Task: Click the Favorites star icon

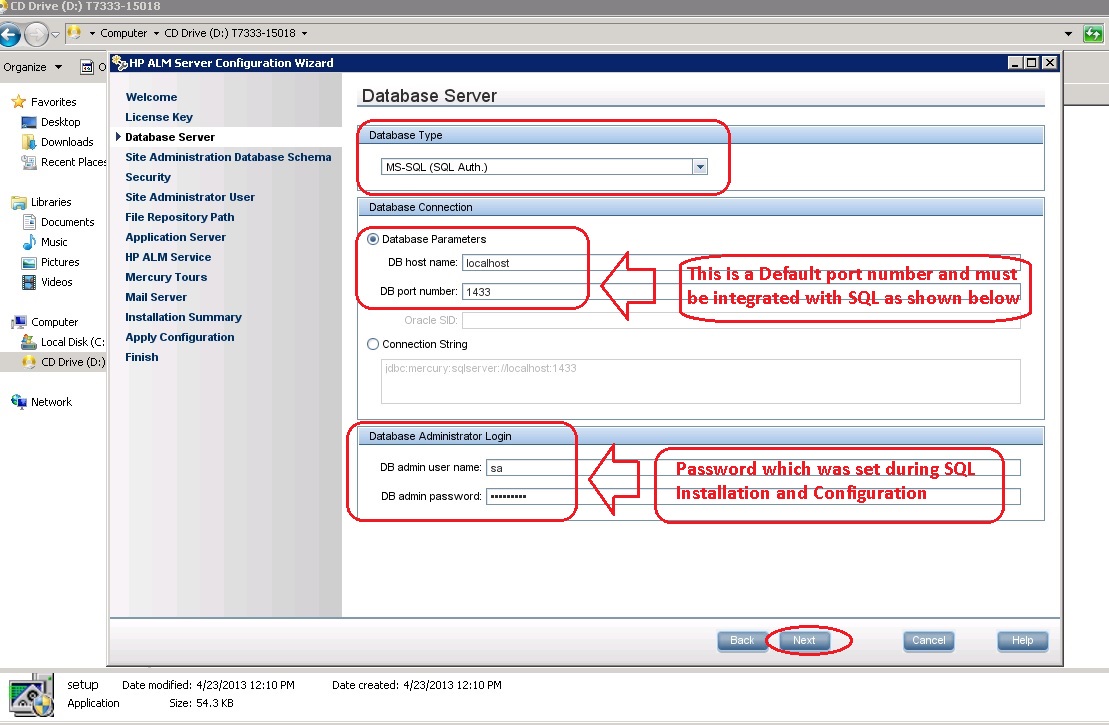Action: point(19,102)
